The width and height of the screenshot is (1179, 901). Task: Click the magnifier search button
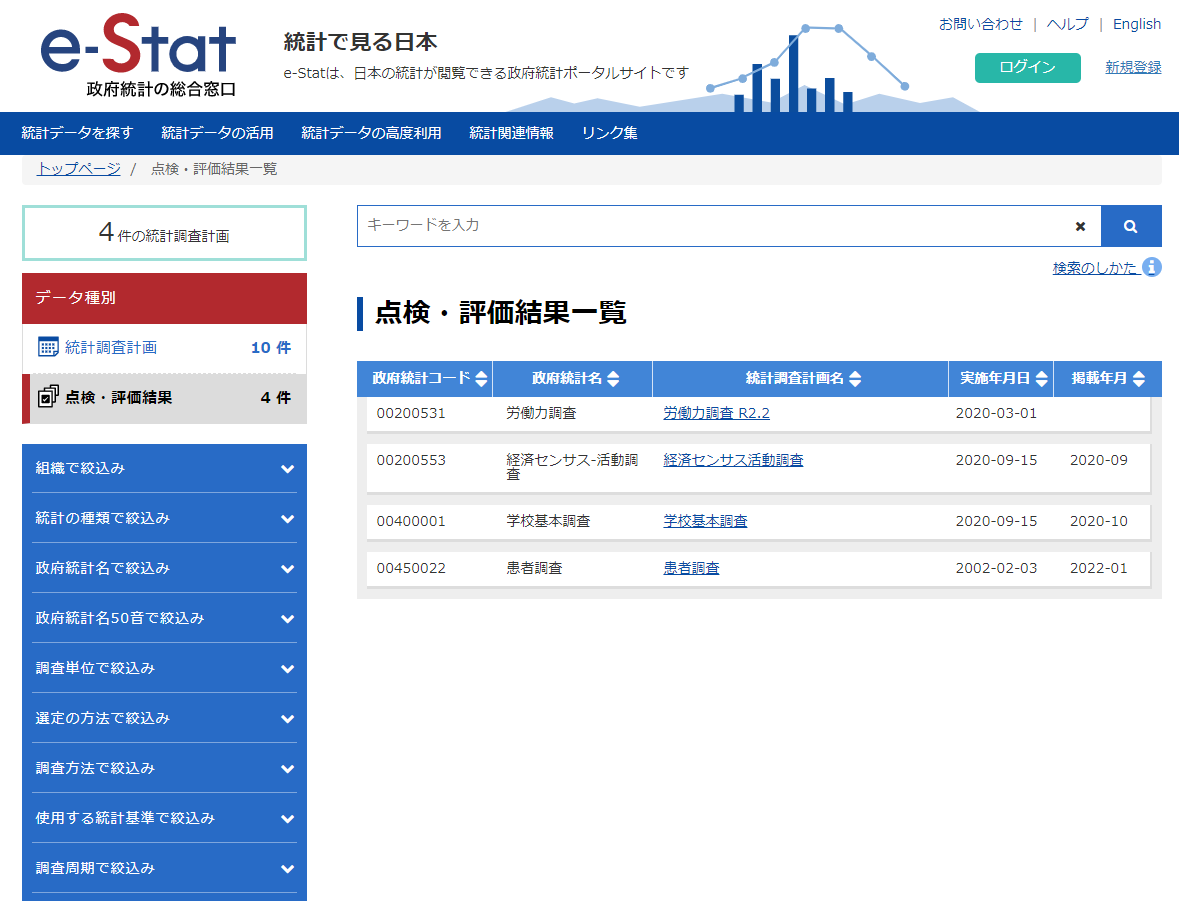(1130, 226)
